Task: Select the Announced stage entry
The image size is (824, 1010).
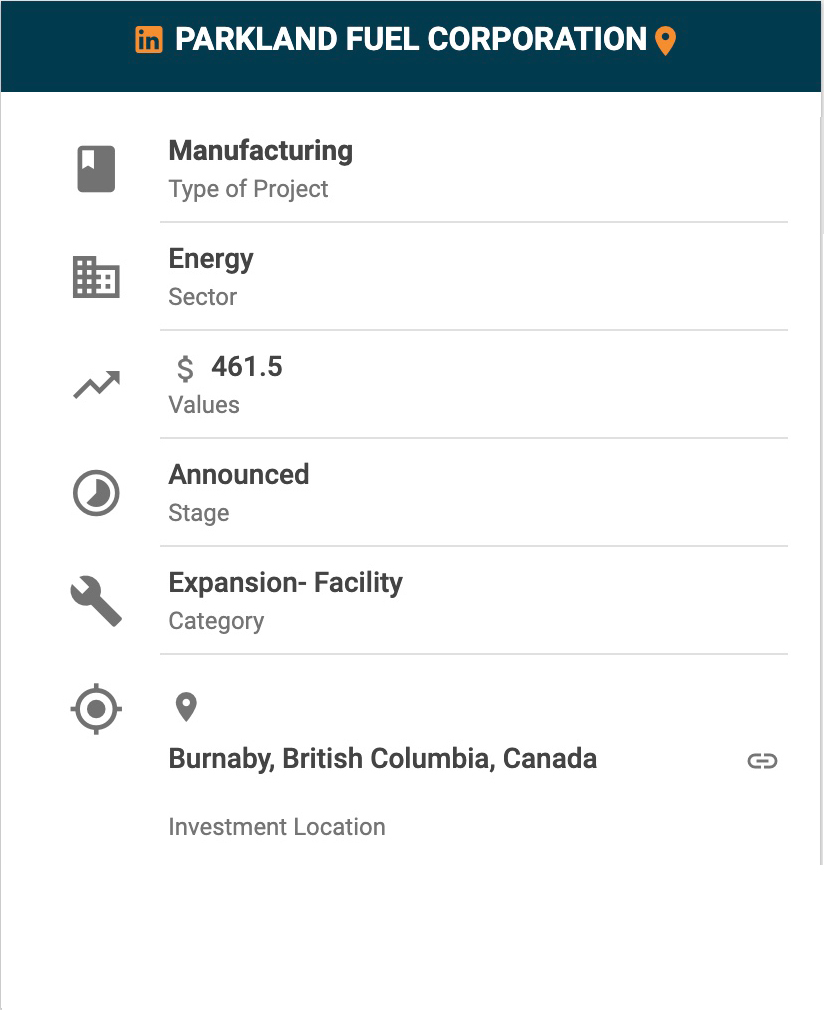Action: 474,493
